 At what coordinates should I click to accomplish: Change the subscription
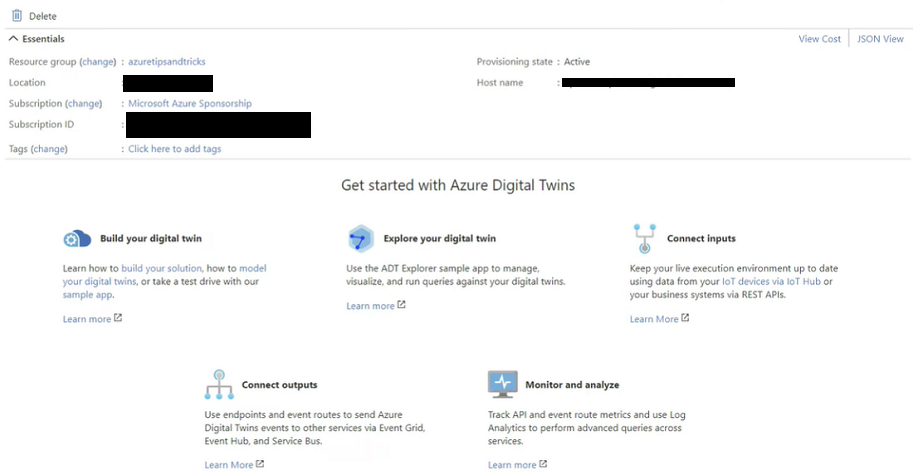click(84, 104)
